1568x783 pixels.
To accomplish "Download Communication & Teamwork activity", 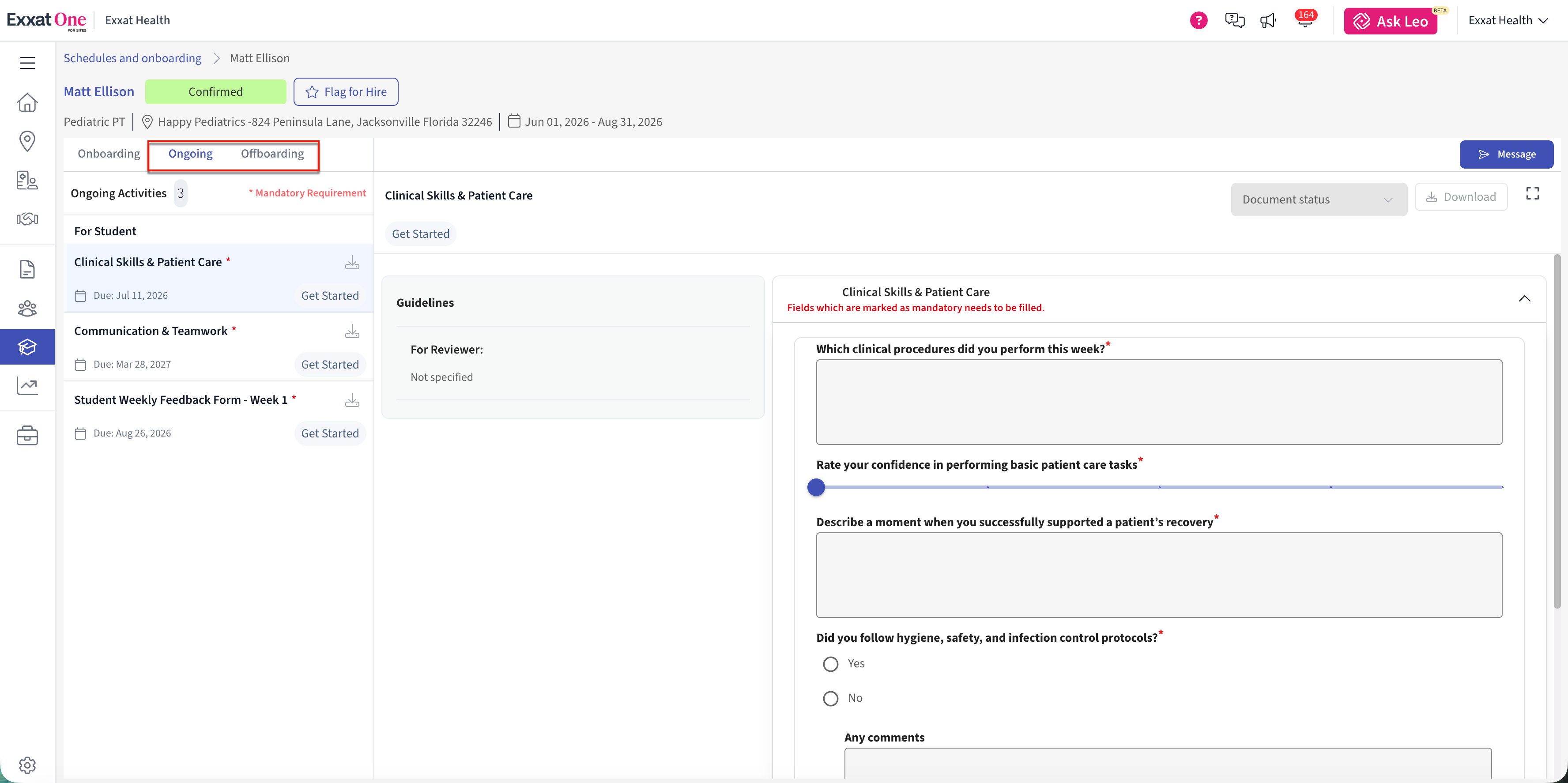I will tap(352, 331).
